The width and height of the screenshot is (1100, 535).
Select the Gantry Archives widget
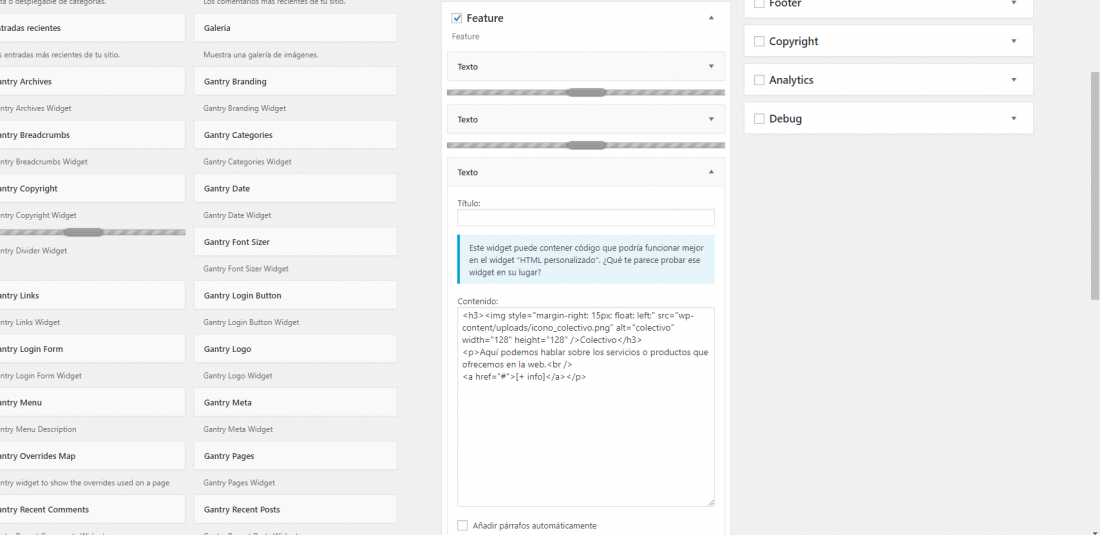[x=93, y=81]
